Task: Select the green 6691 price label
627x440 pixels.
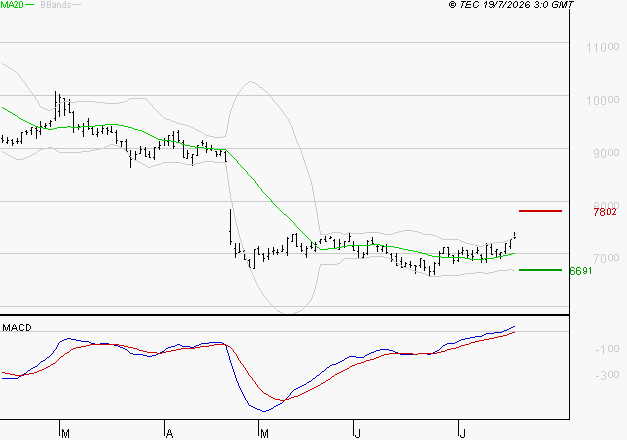Action: (581, 271)
